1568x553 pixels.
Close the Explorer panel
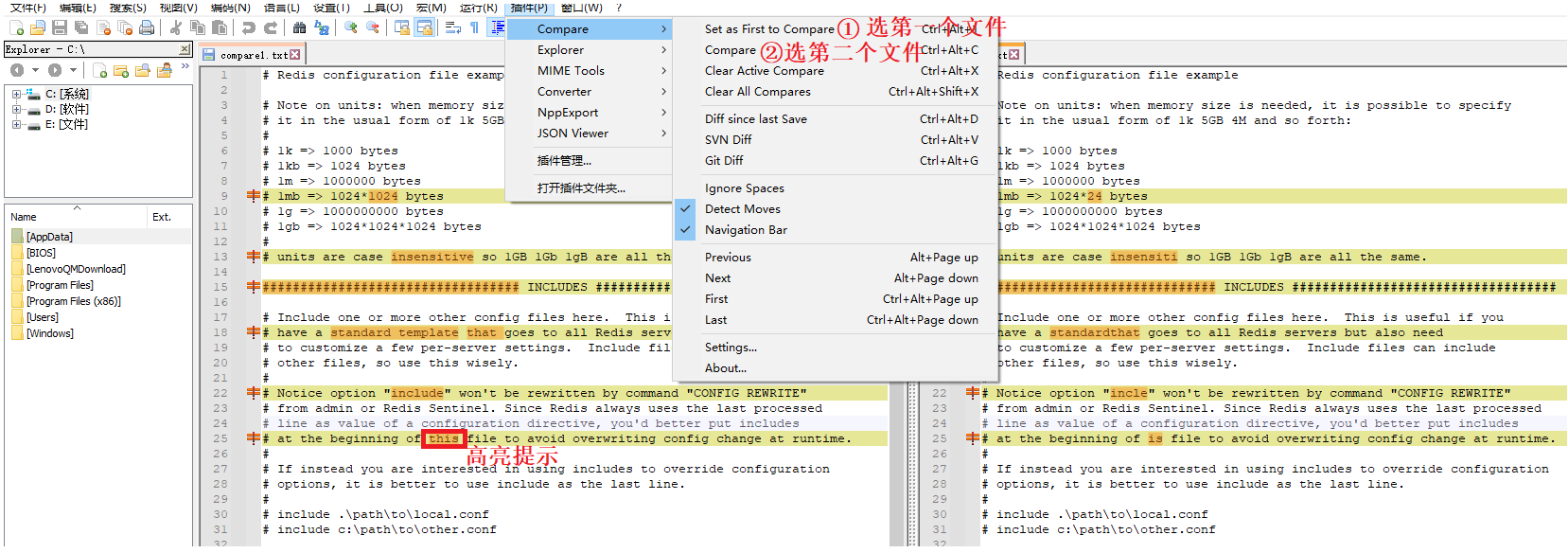pos(185,49)
